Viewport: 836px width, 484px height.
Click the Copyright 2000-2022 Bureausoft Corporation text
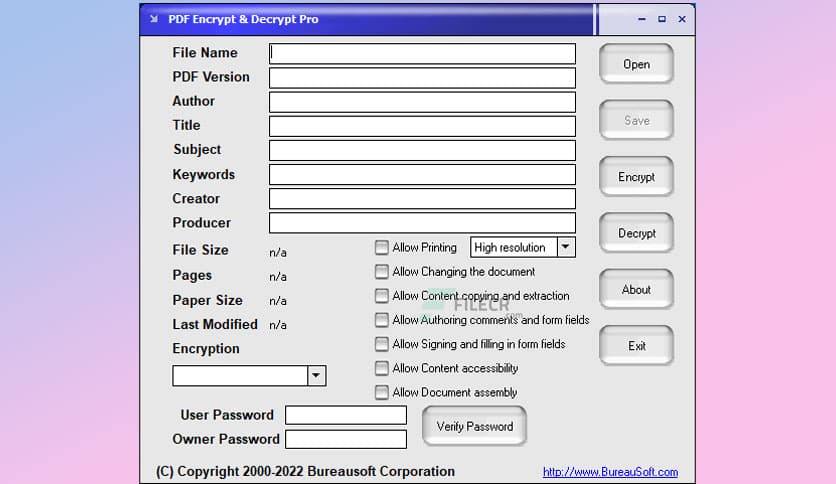click(305, 472)
